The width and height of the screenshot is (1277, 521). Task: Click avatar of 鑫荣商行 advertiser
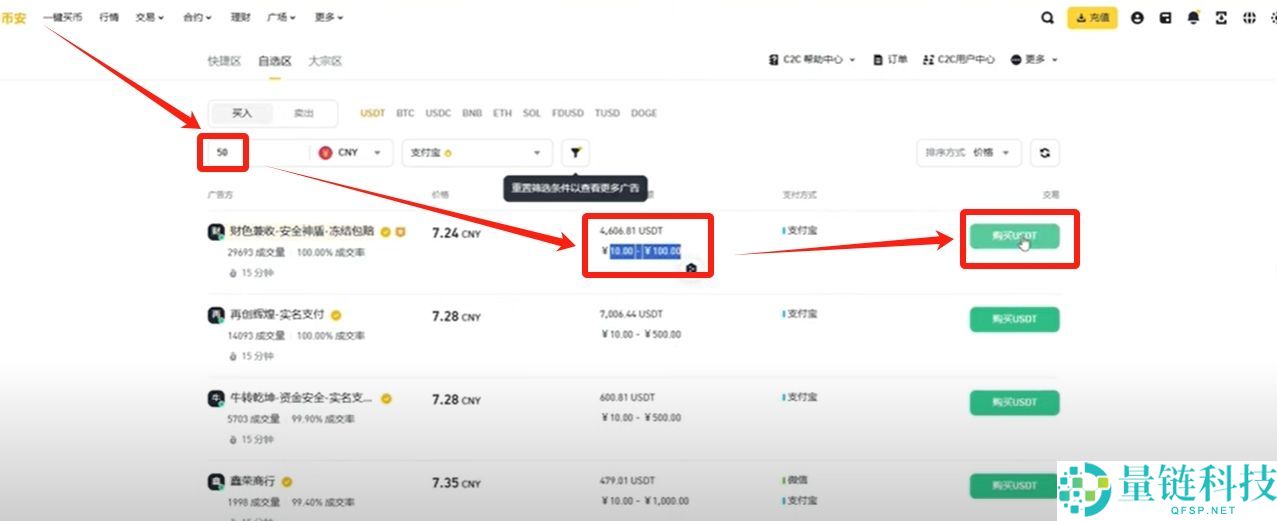(216, 482)
